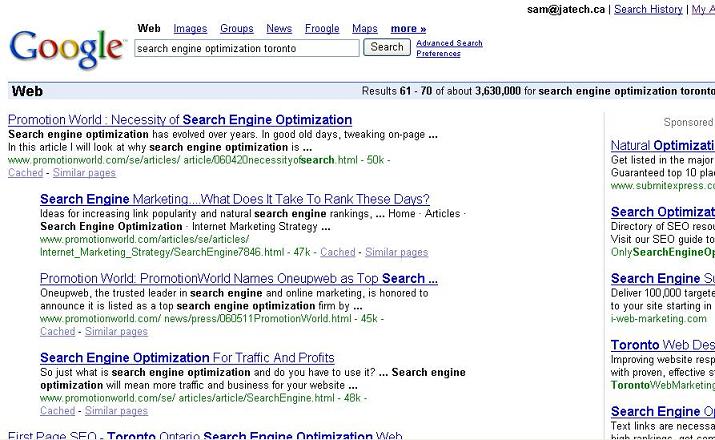Screen dimensions: 715x440
Task: Open the 'Search Optimization' sponsored ad for SEO directory
Action: tap(663, 212)
